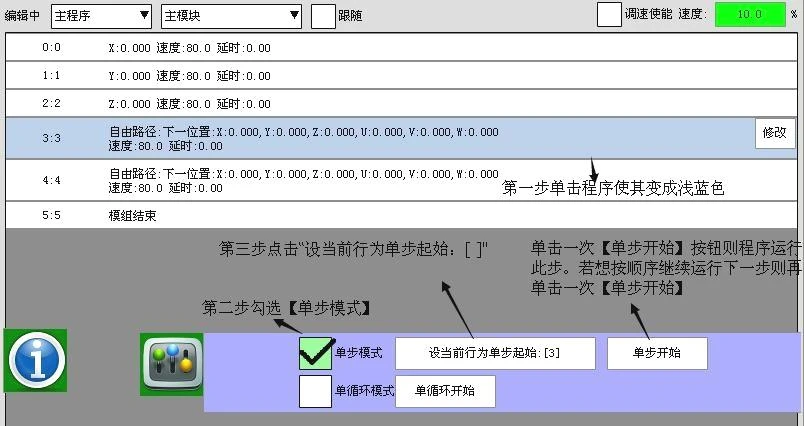Click the 单循环开始 button
This screenshot has height=426, width=804.
(445, 391)
